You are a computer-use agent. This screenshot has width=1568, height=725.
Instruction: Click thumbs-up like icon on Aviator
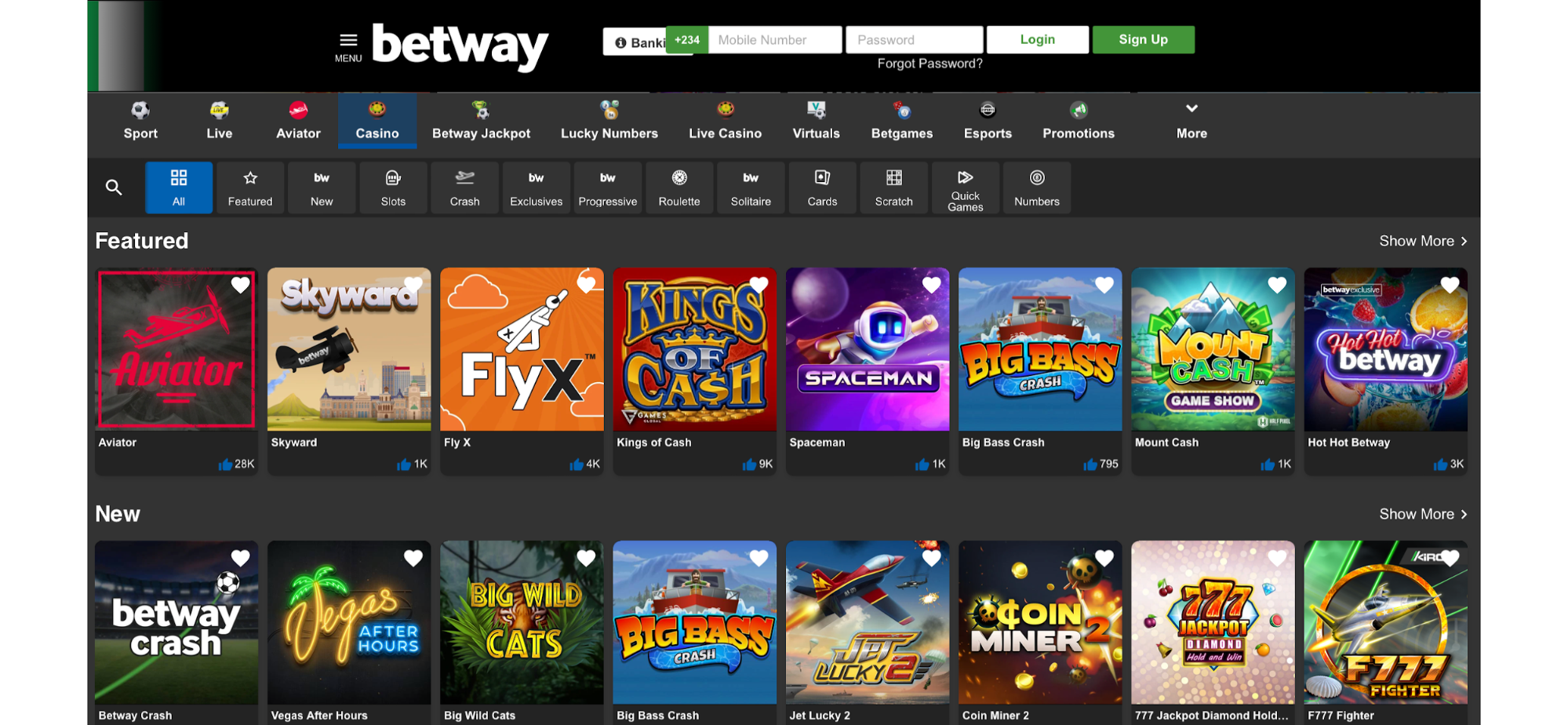[x=225, y=465]
